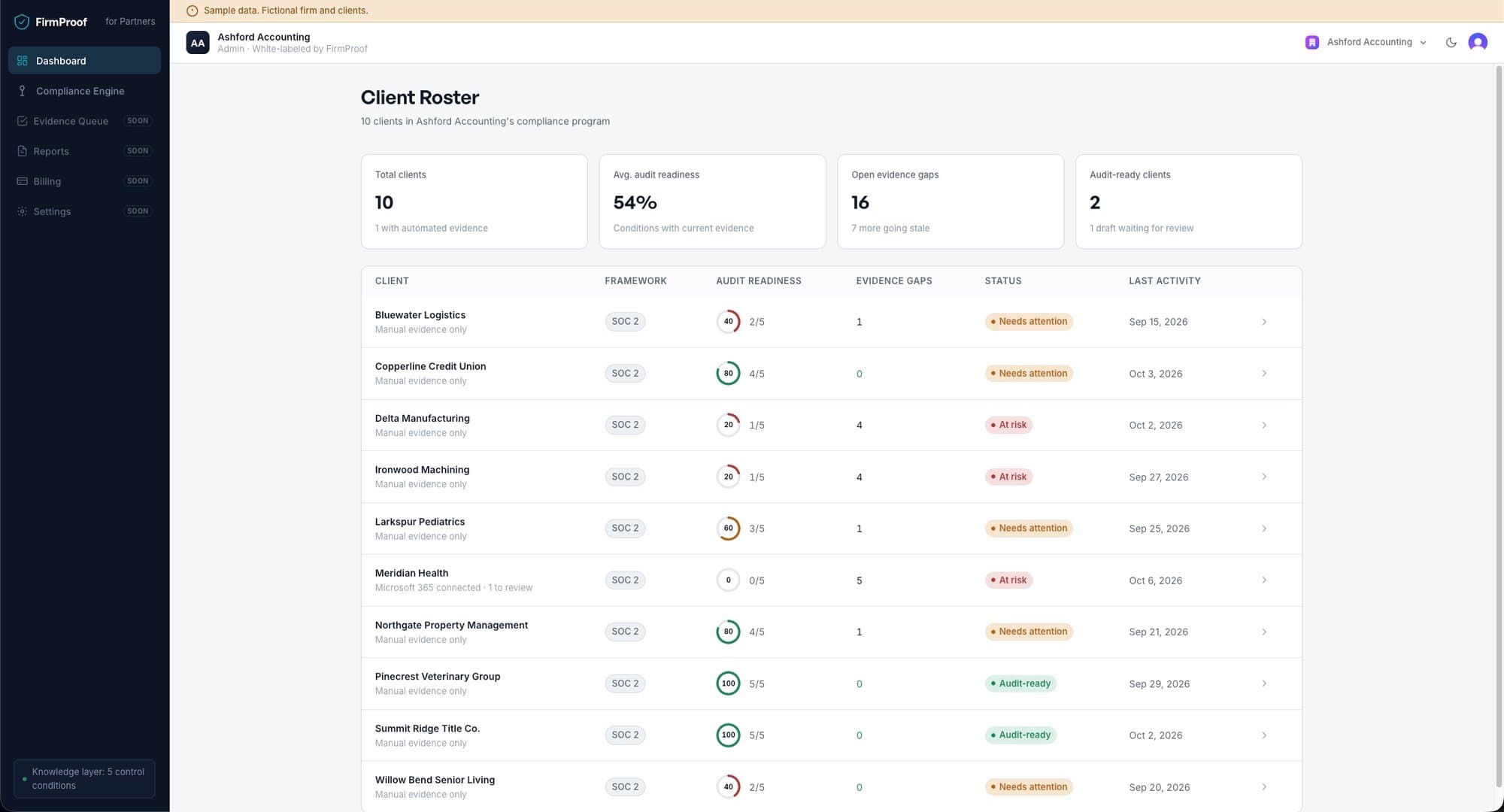
Task: Click Copperline Credit Union client name
Action: coord(430,367)
